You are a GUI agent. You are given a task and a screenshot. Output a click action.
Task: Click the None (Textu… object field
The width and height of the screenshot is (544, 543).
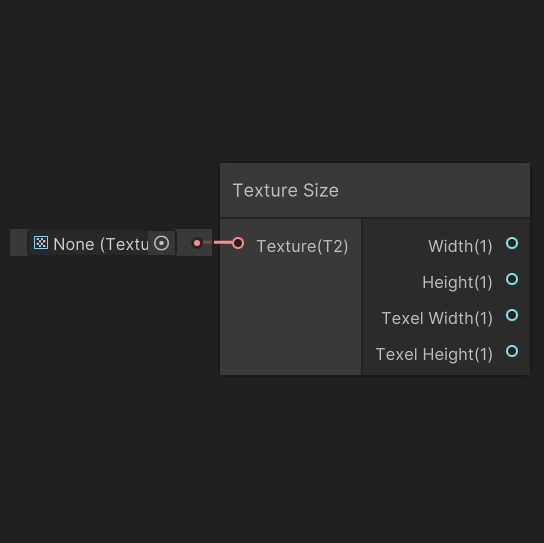(102, 243)
